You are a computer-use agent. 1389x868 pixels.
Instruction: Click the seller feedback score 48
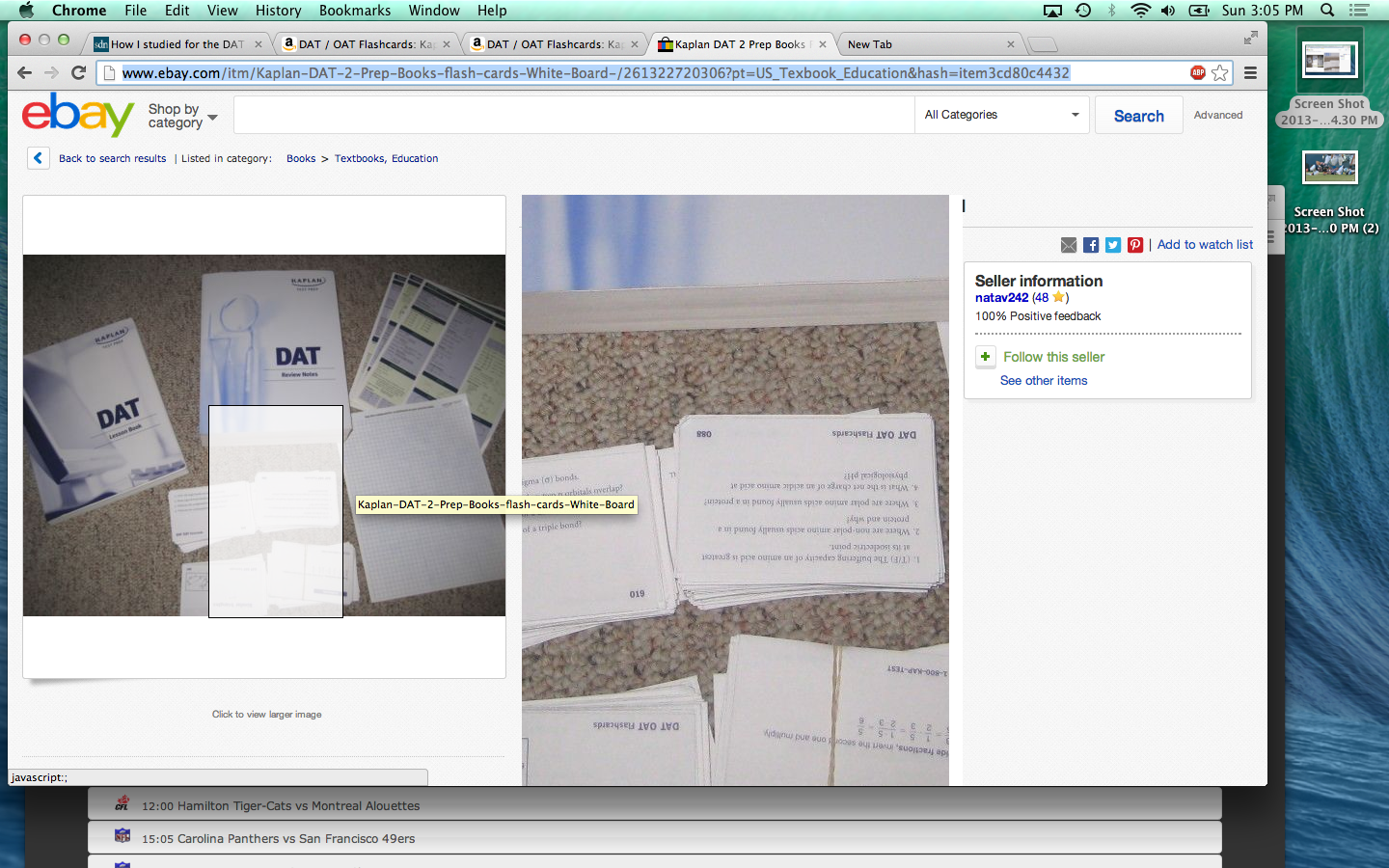point(1041,298)
